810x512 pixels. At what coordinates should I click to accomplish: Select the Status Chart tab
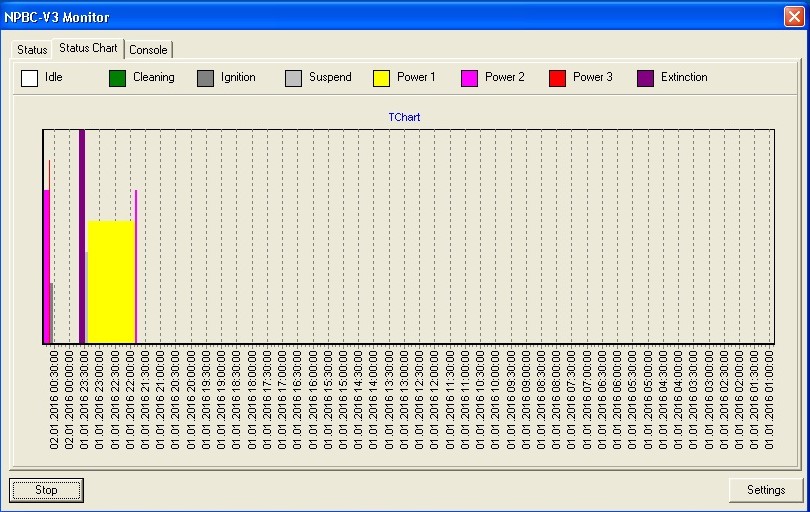(88, 48)
